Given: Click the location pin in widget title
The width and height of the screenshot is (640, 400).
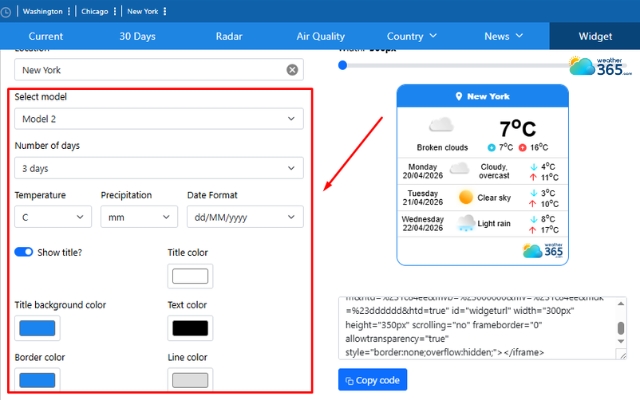Looking at the screenshot, I should pos(459,97).
